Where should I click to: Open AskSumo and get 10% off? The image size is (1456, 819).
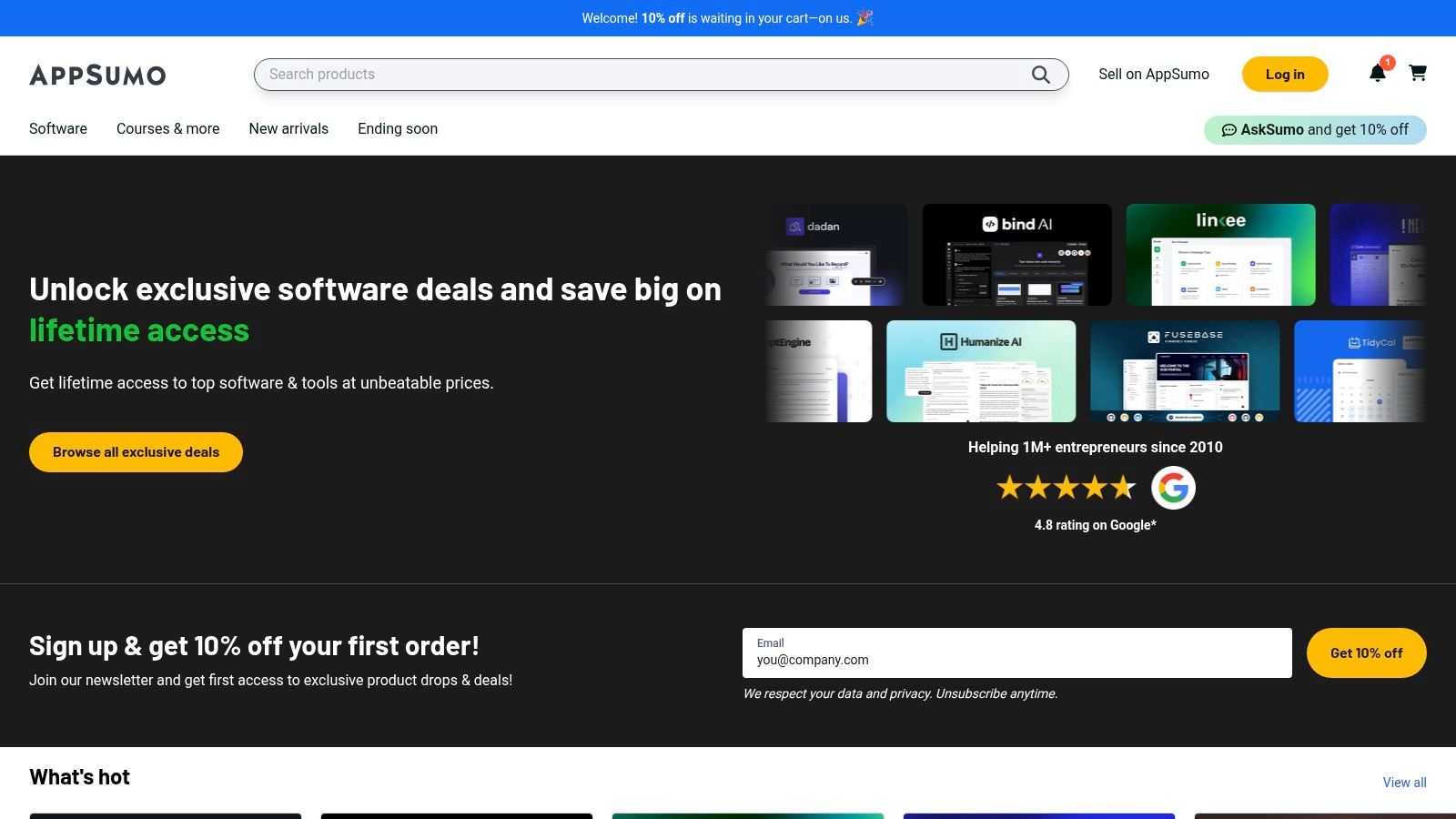point(1315,130)
